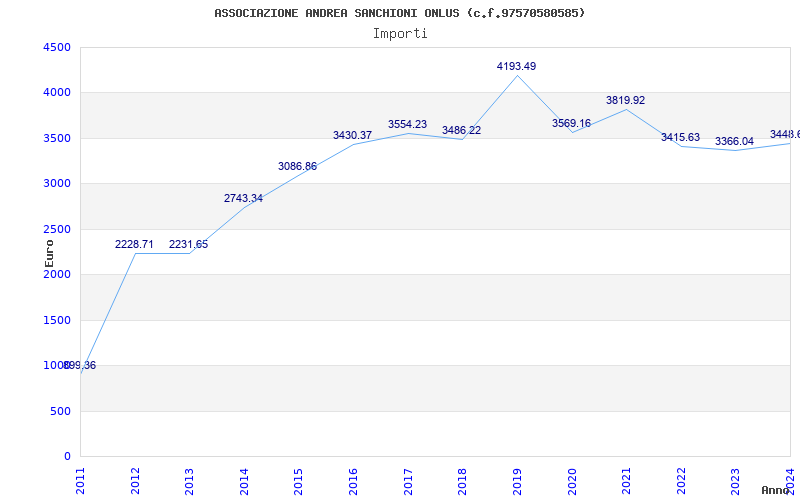
Task: Click the 2020 x-axis year label
Action: pyautogui.click(x=571, y=481)
